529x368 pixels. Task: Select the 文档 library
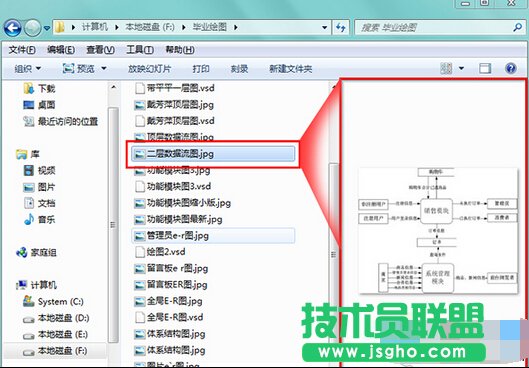click(39, 203)
